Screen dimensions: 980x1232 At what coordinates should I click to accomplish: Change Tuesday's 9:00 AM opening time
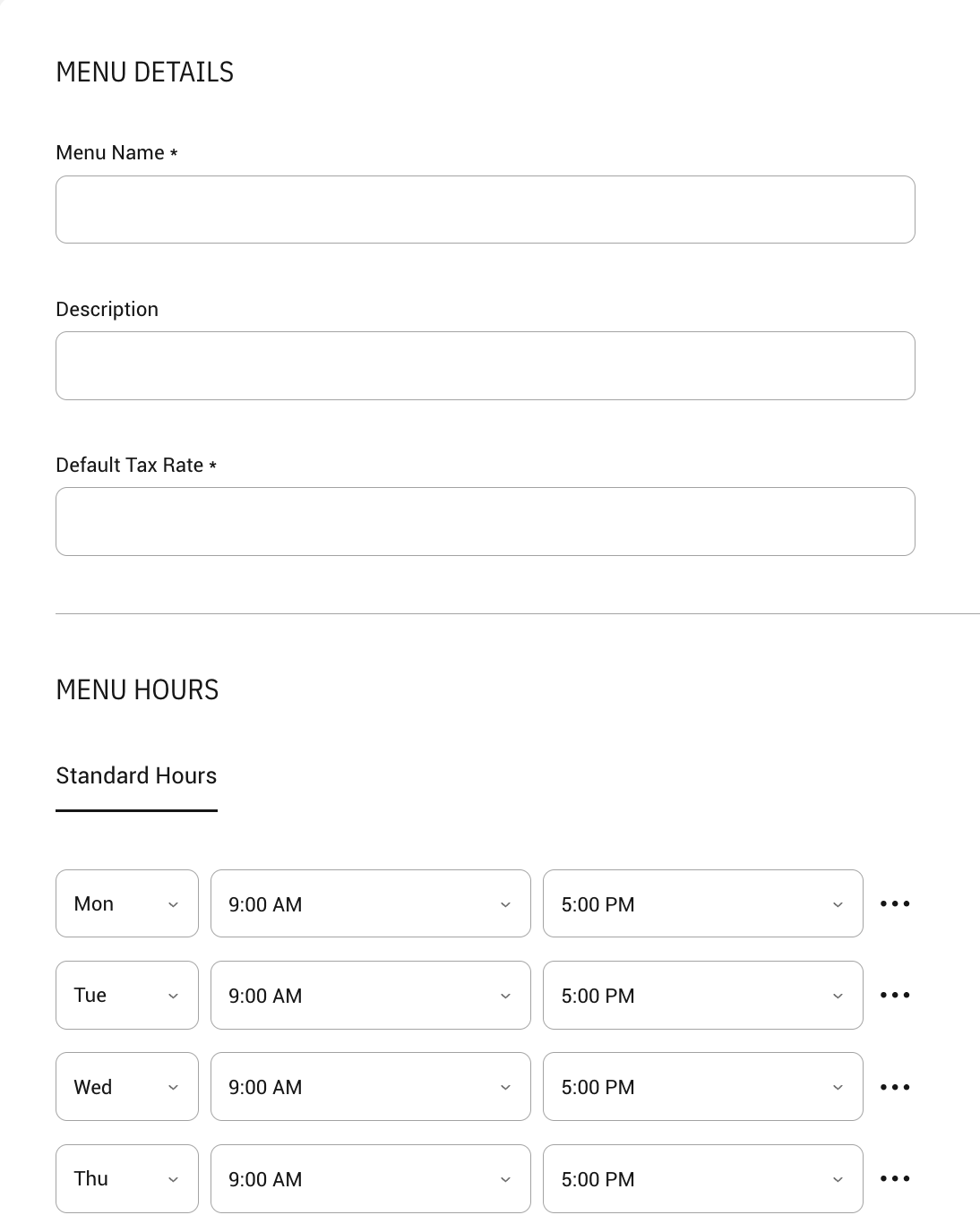tap(370, 995)
